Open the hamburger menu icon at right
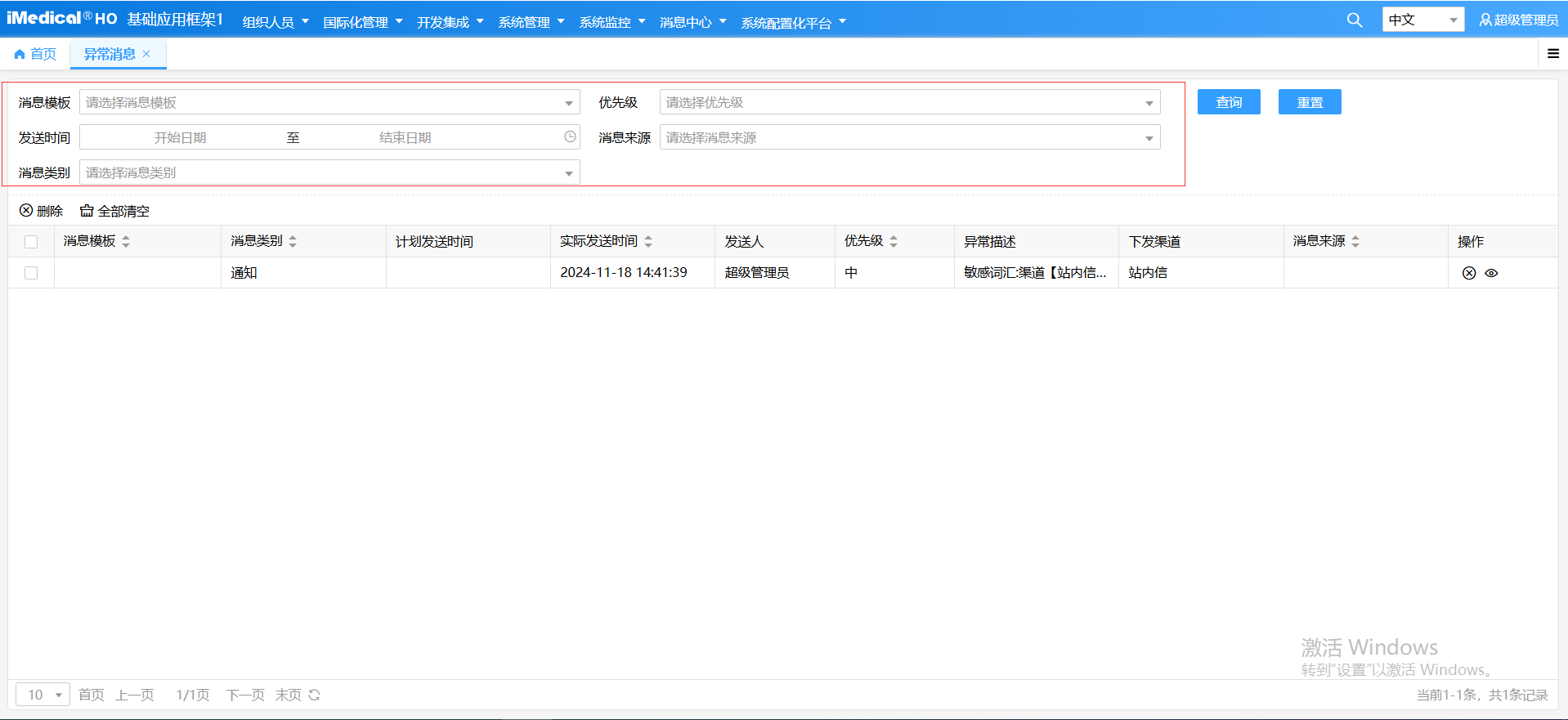Viewport: 1568px width, 720px height. point(1552,54)
